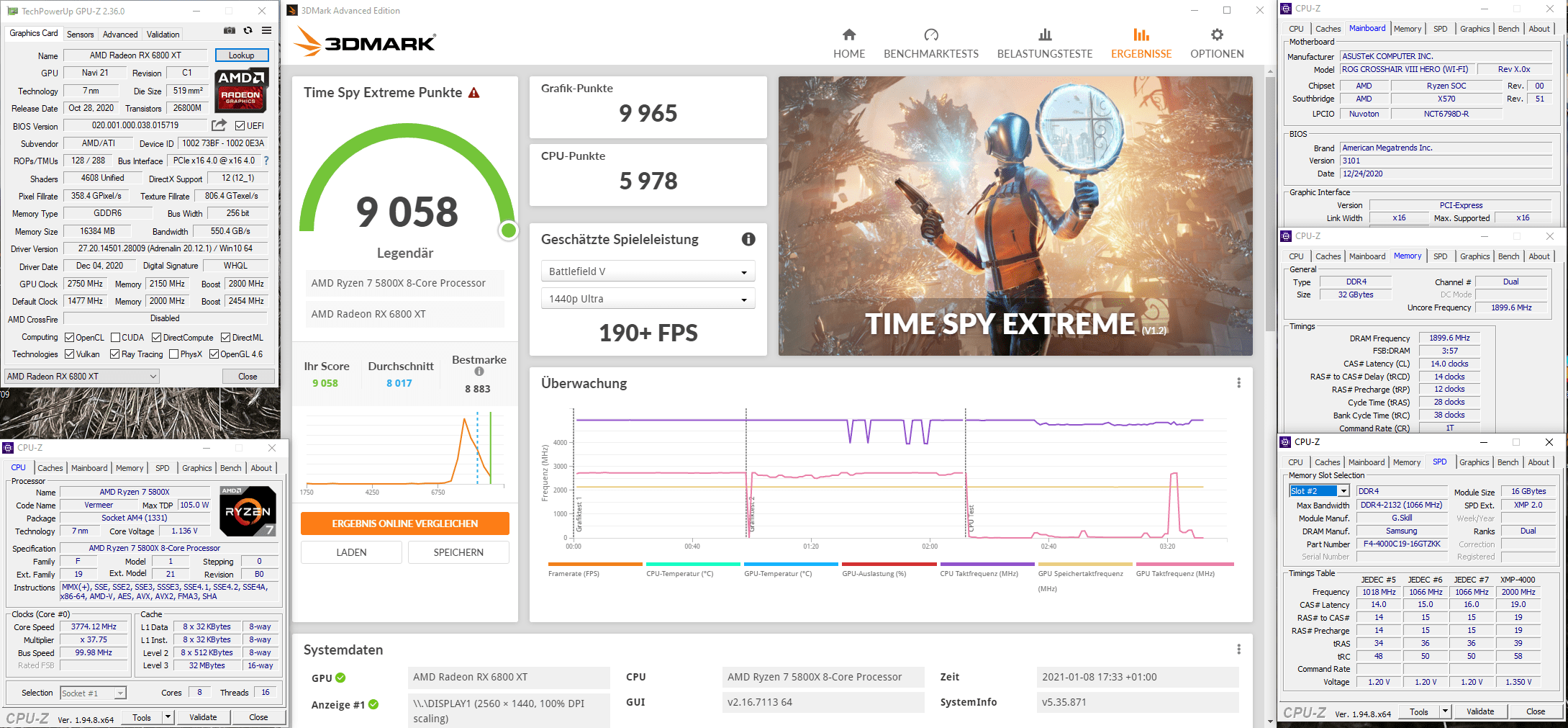Toggle the CUDA checkbox
Screen dimensions: 1568x728
(x=115, y=338)
